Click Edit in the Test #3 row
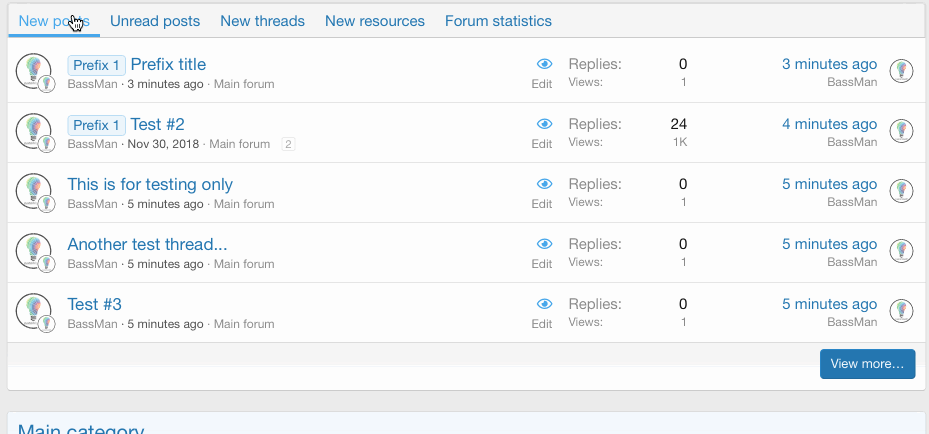 click(542, 324)
